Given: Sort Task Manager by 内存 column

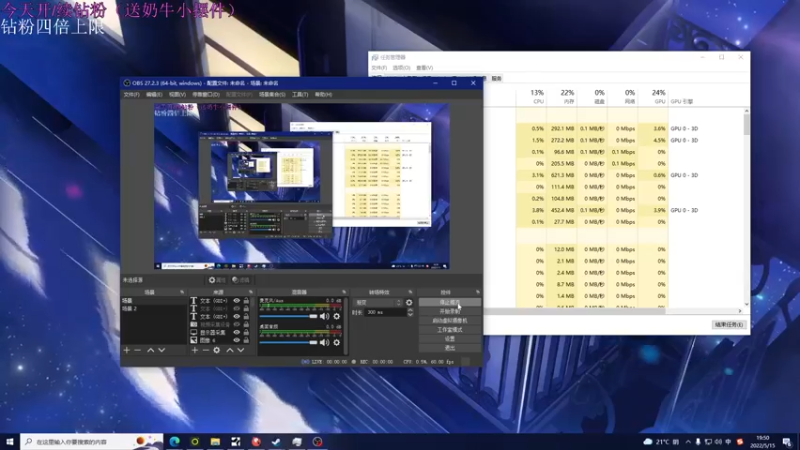Looking at the screenshot, I should (561, 97).
